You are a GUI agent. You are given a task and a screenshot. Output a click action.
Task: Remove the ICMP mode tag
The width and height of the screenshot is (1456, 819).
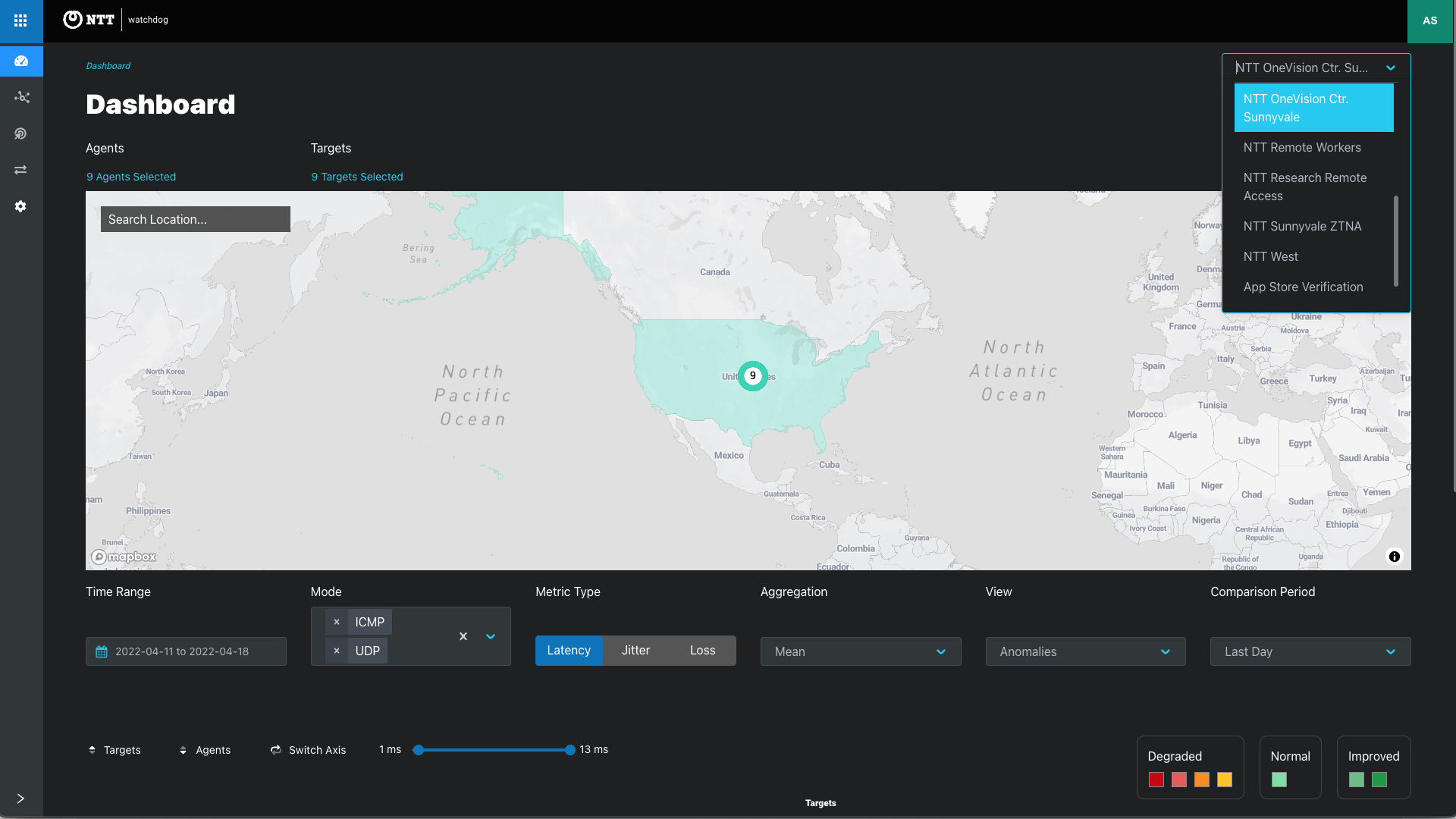click(337, 622)
